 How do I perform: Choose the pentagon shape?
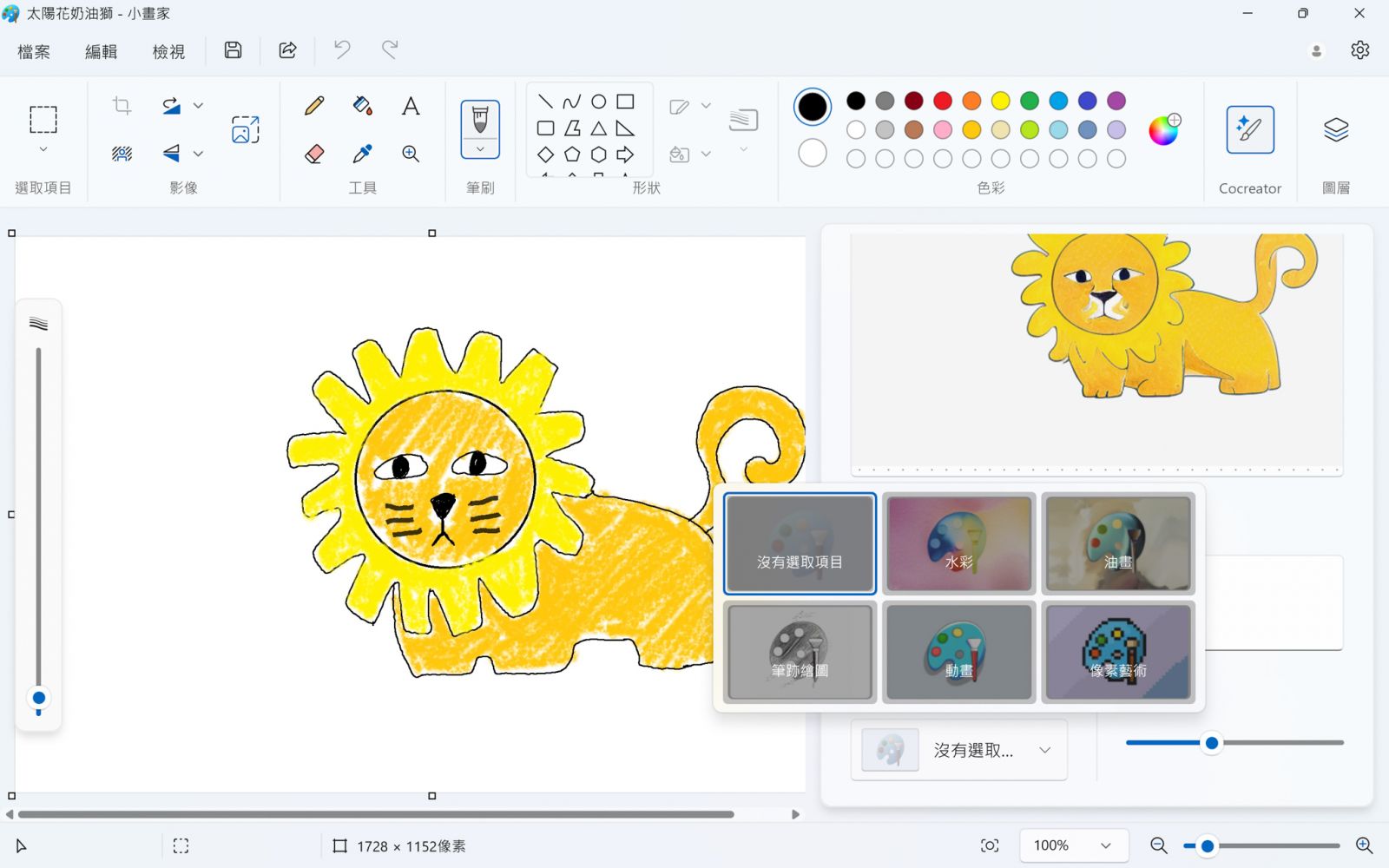[571, 155]
